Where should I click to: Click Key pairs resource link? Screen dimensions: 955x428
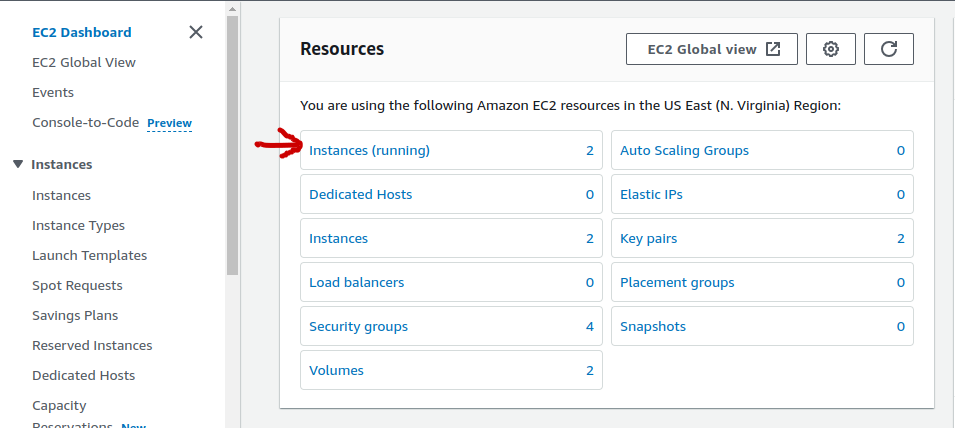tap(649, 239)
